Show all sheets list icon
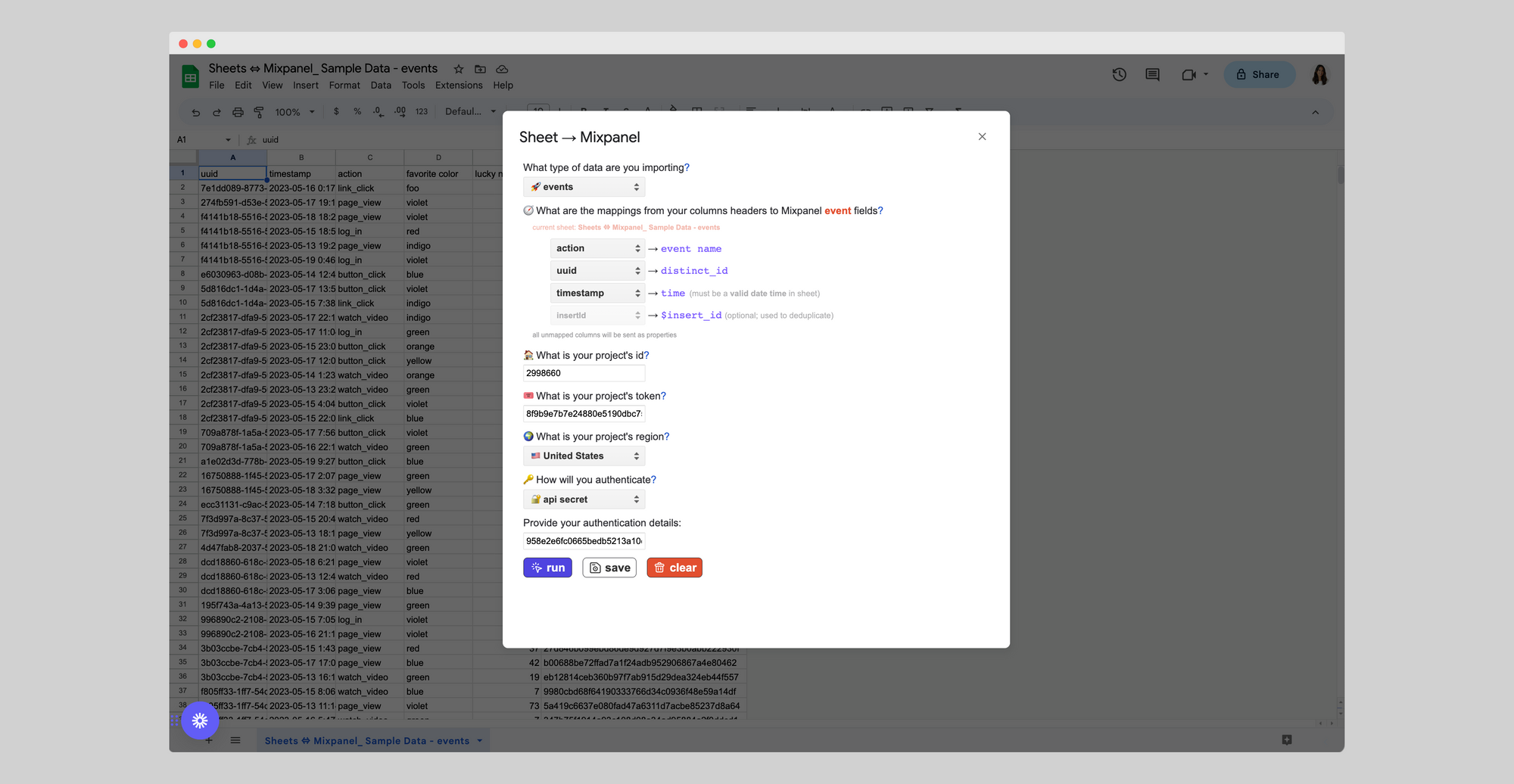The width and height of the screenshot is (1514, 784). pyautogui.click(x=235, y=740)
